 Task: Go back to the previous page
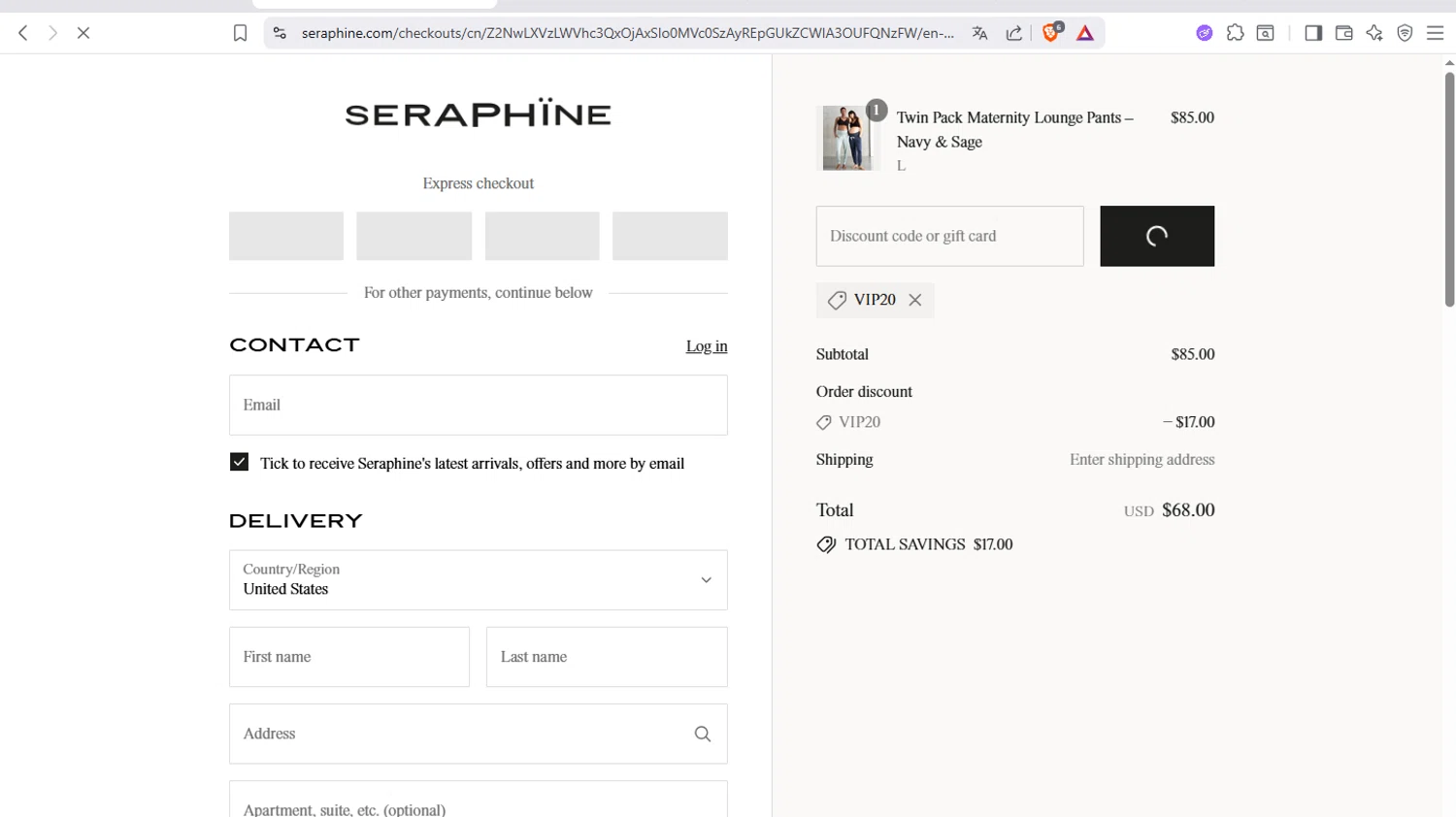[23, 33]
